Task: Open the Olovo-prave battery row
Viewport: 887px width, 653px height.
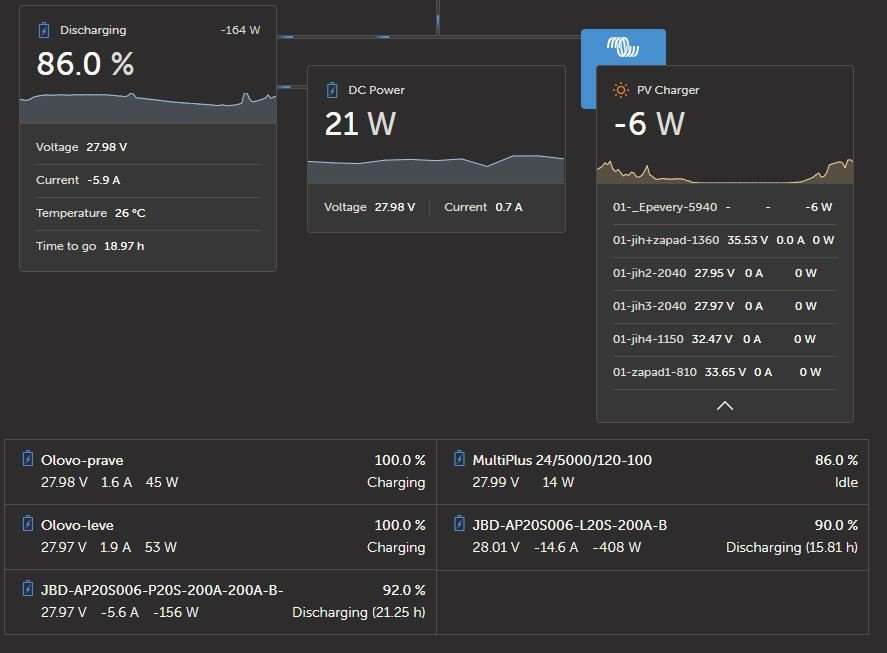Action: click(x=221, y=472)
